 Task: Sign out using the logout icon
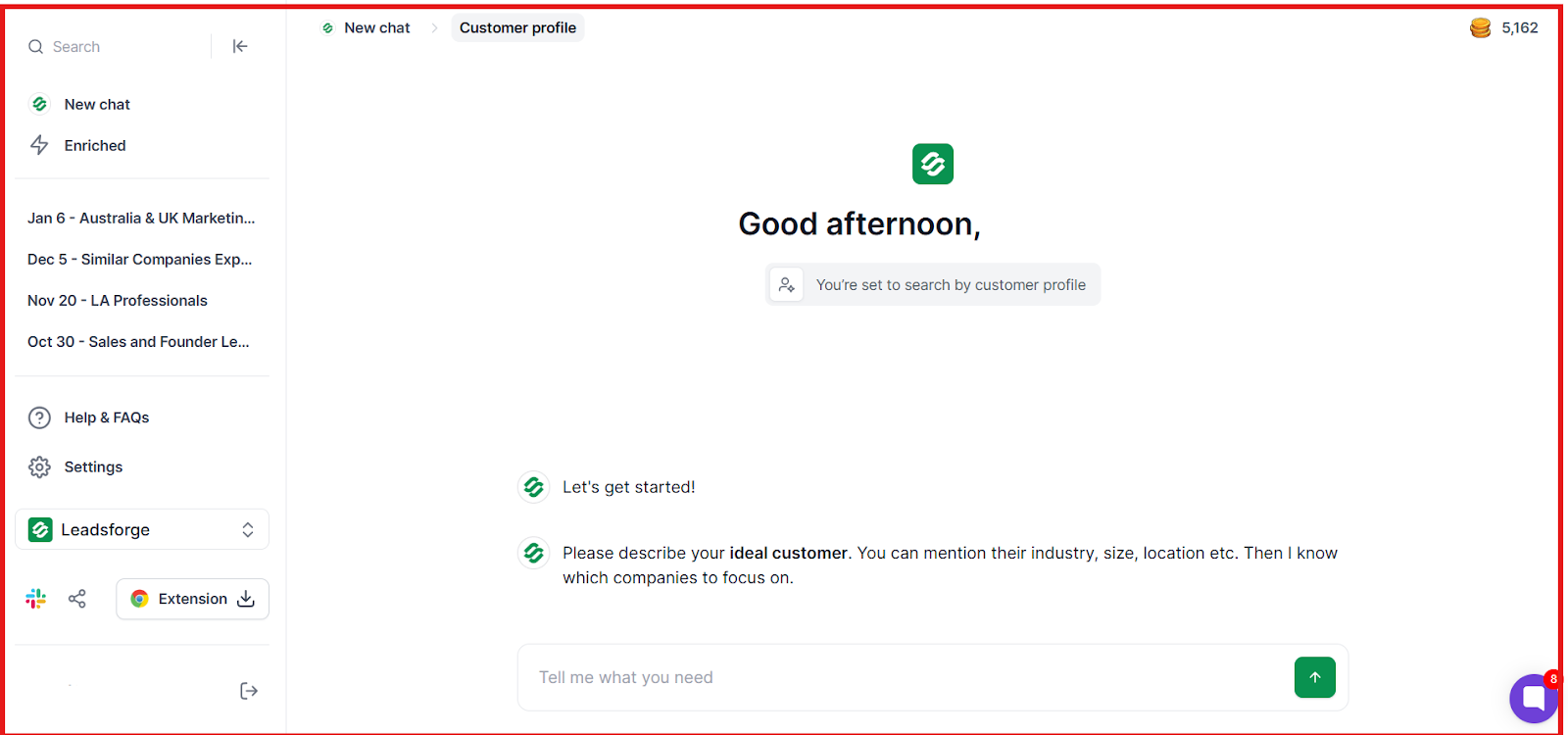[x=248, y=690]
